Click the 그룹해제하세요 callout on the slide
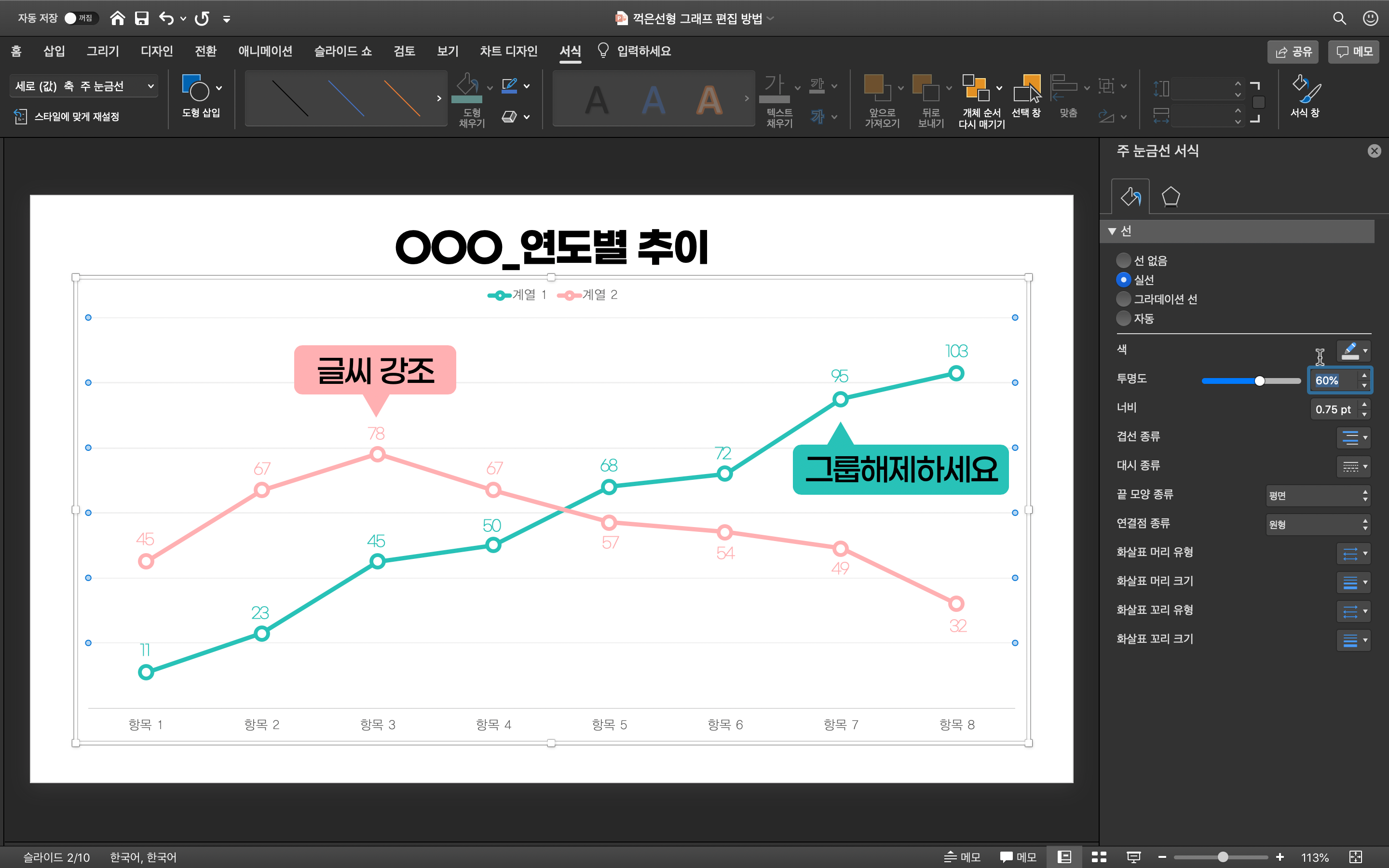The height and width of the screenshot is (868, 1389). click(900, 470)
